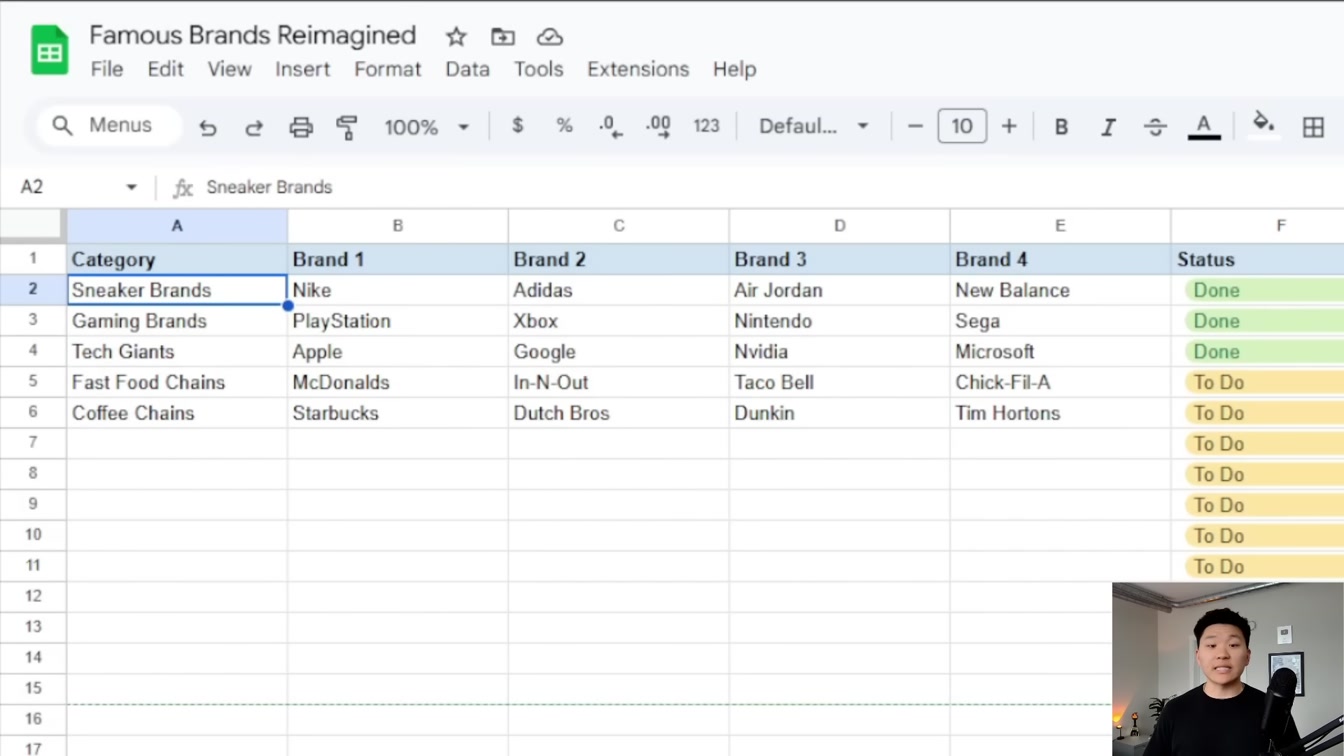Select row 5 header

(x=33, y=382)
